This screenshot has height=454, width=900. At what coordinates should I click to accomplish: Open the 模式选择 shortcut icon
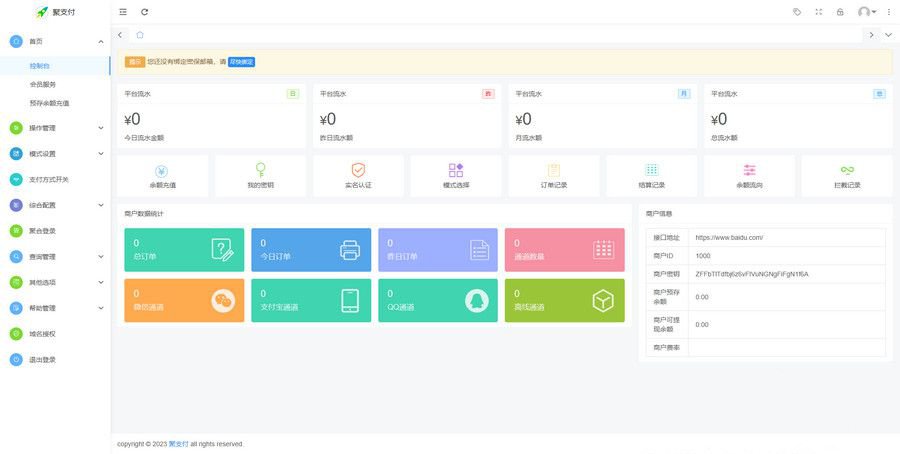(456, 171)
